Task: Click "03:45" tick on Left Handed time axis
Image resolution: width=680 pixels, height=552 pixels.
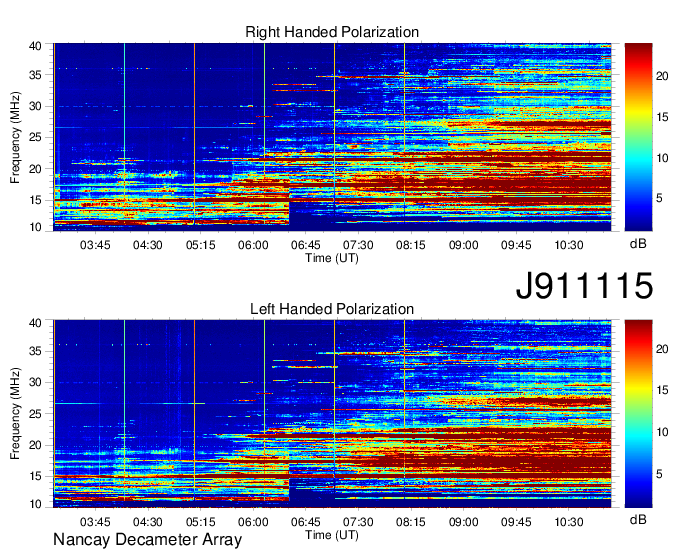Action: pyautogui.click(x=95, y=522)
